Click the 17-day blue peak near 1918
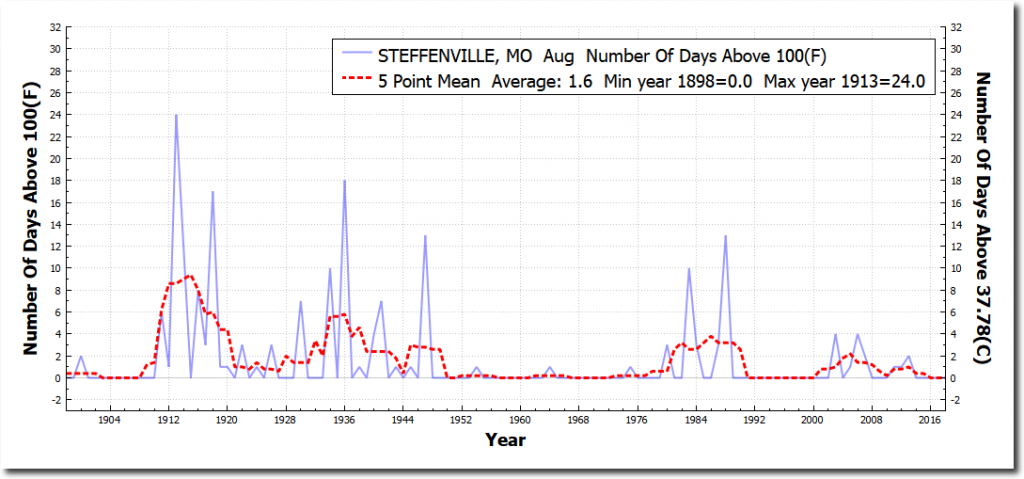The image size is (1024, 479). tap(212, 192)
